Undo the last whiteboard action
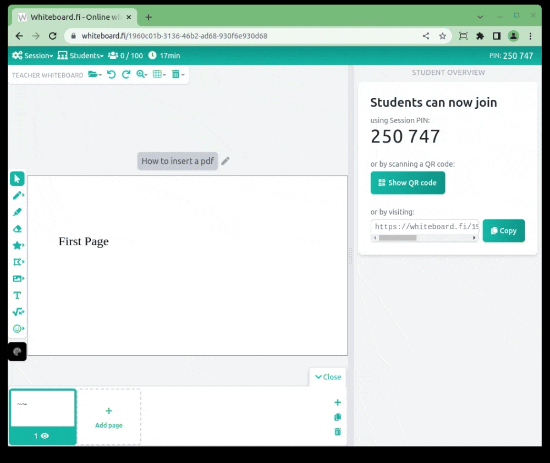Viewport: 550px width, 463px height. pos(111,74)
